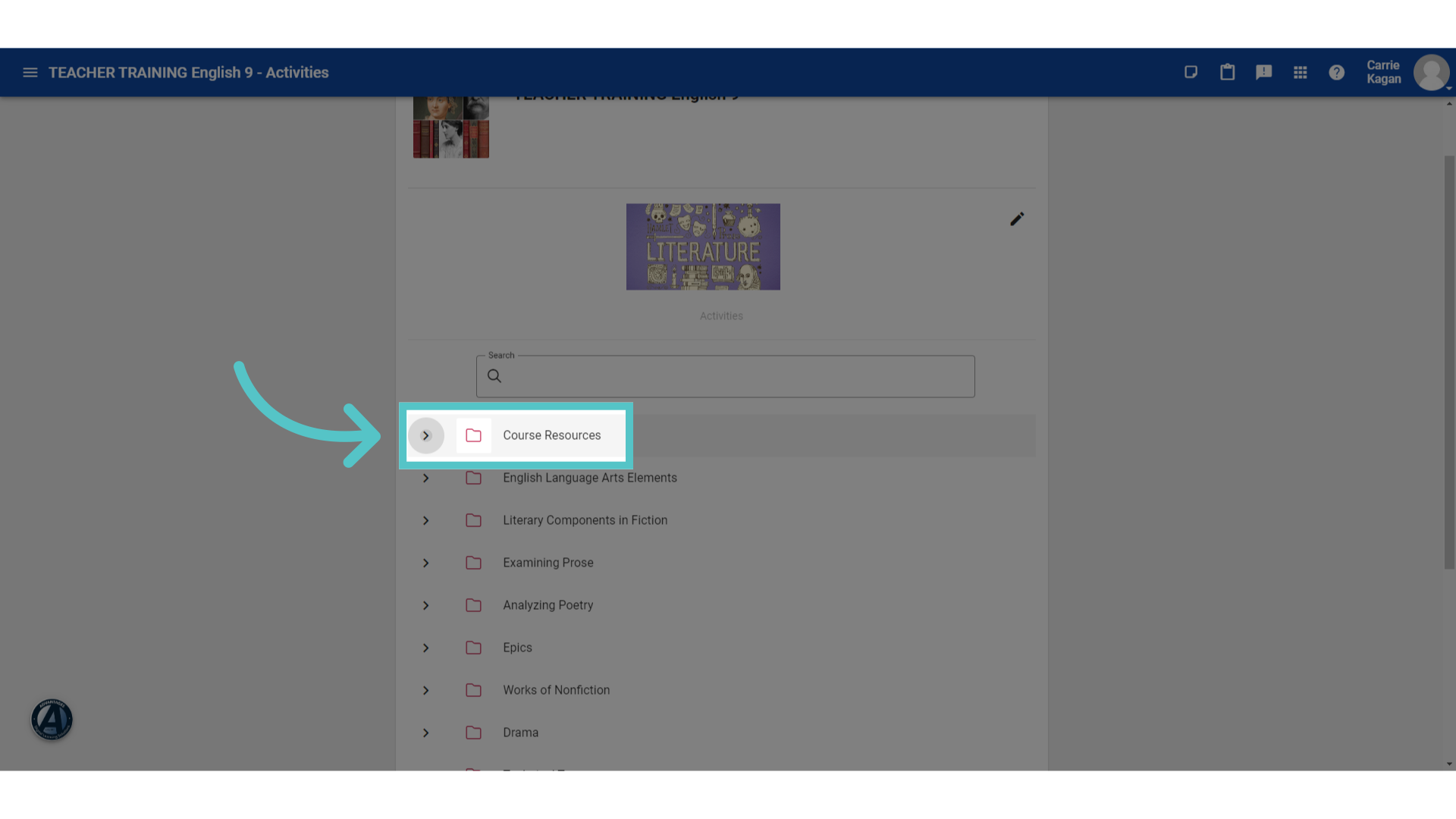This screenshot has width=1456, height=819.
Task: Click the Epics folder icon
Action: coord(473,648)
